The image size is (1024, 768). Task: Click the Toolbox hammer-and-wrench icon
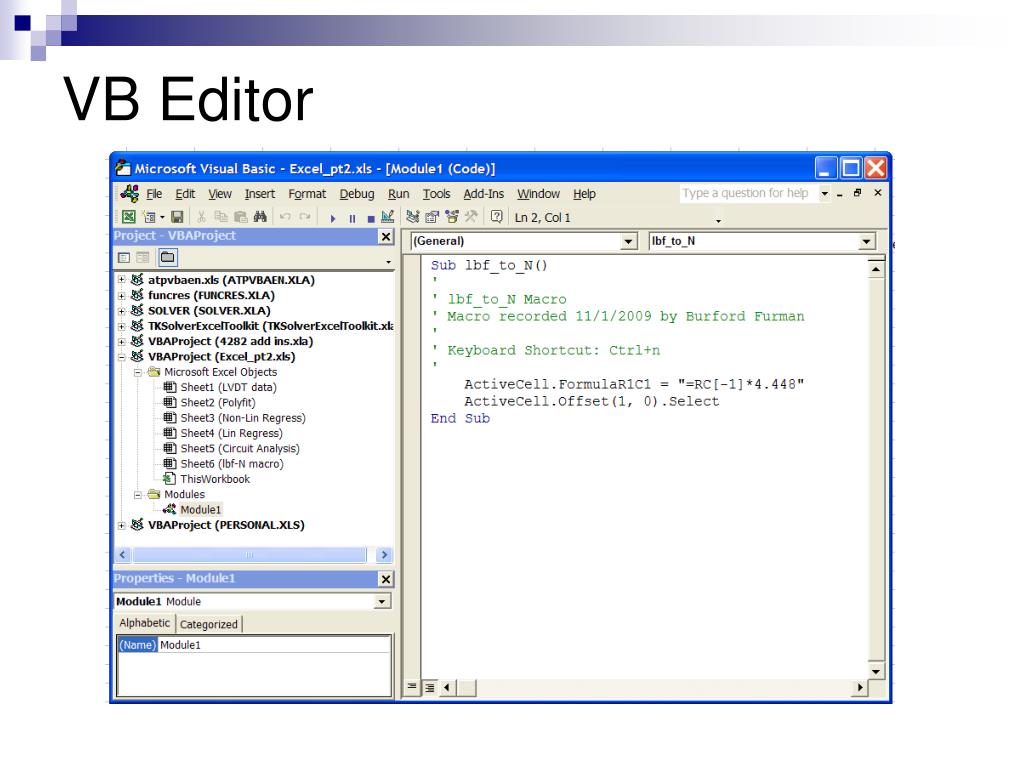click(471, 217)
